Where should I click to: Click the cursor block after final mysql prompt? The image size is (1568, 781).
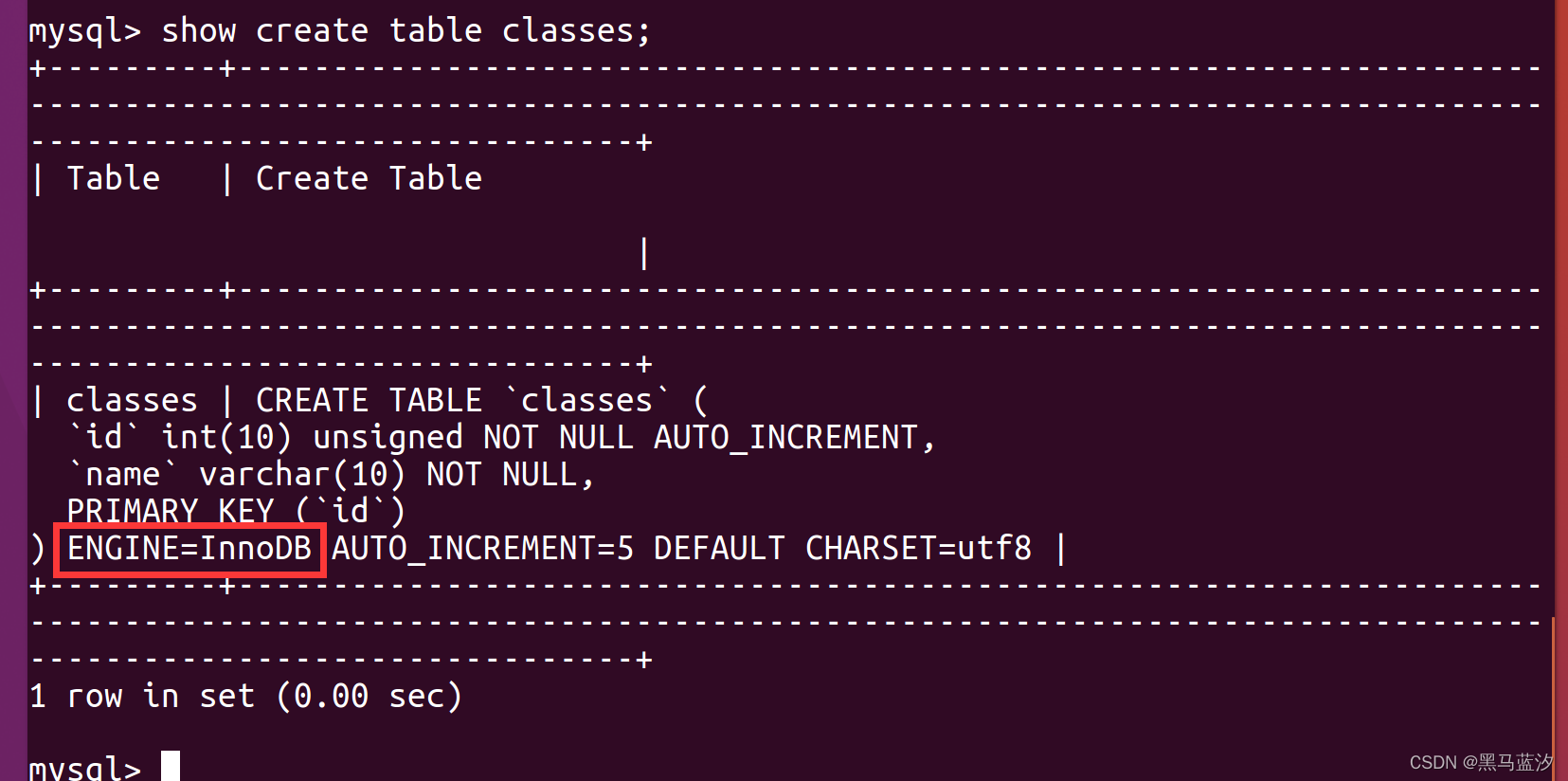(x=171, y=766)
